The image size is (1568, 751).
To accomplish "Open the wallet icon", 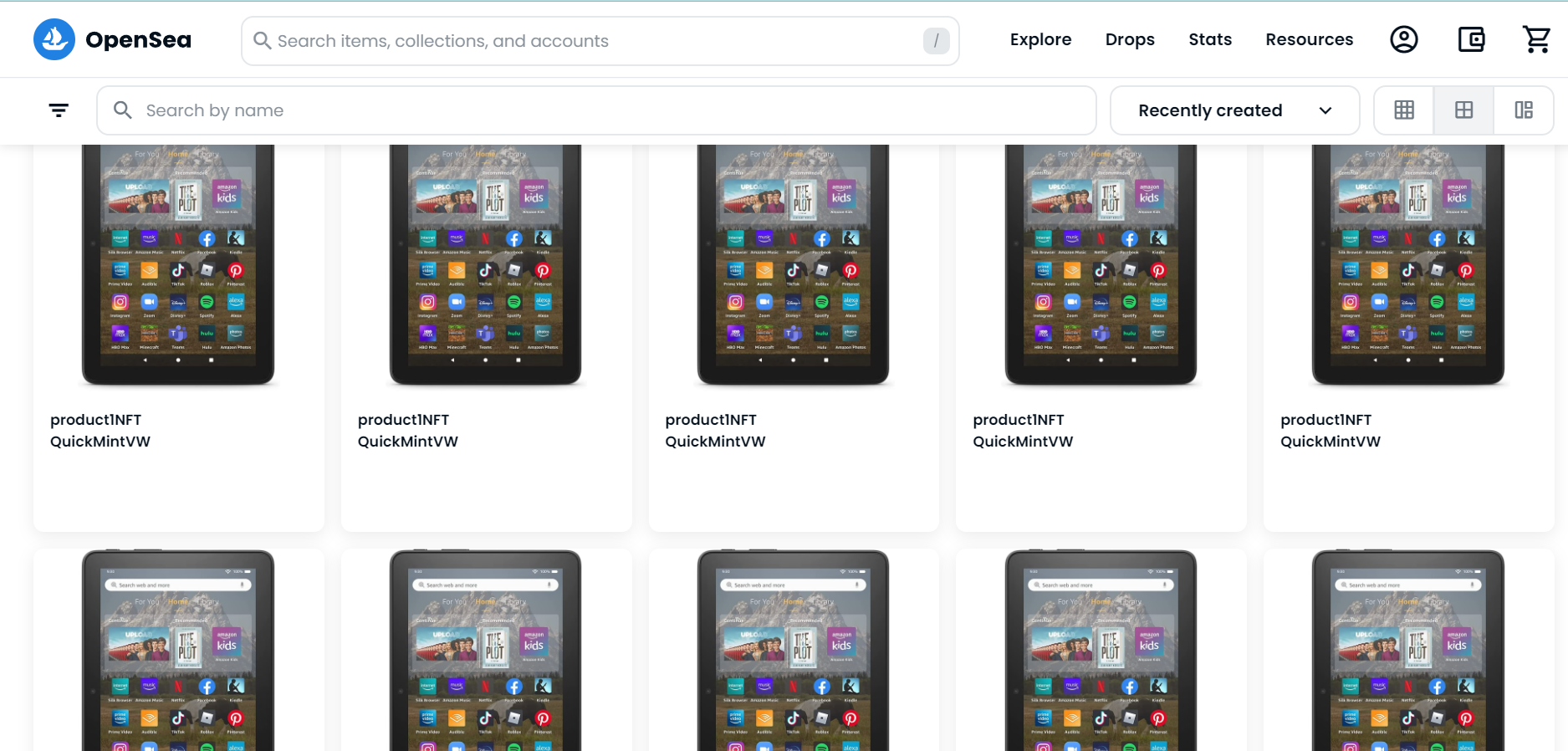I will [x=1471, y=39].
